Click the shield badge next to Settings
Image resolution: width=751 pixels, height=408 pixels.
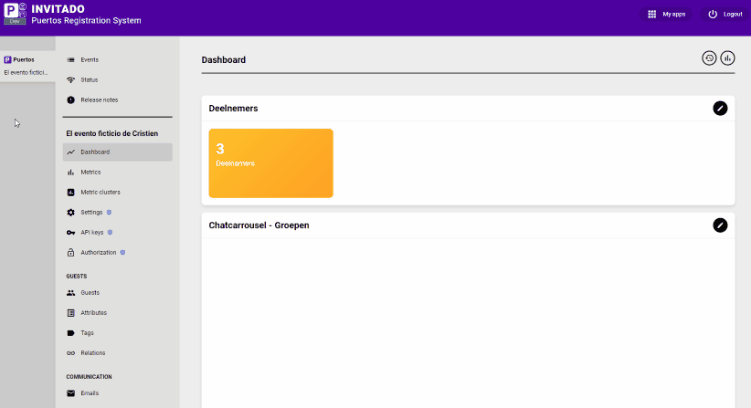tap(109, 212)
